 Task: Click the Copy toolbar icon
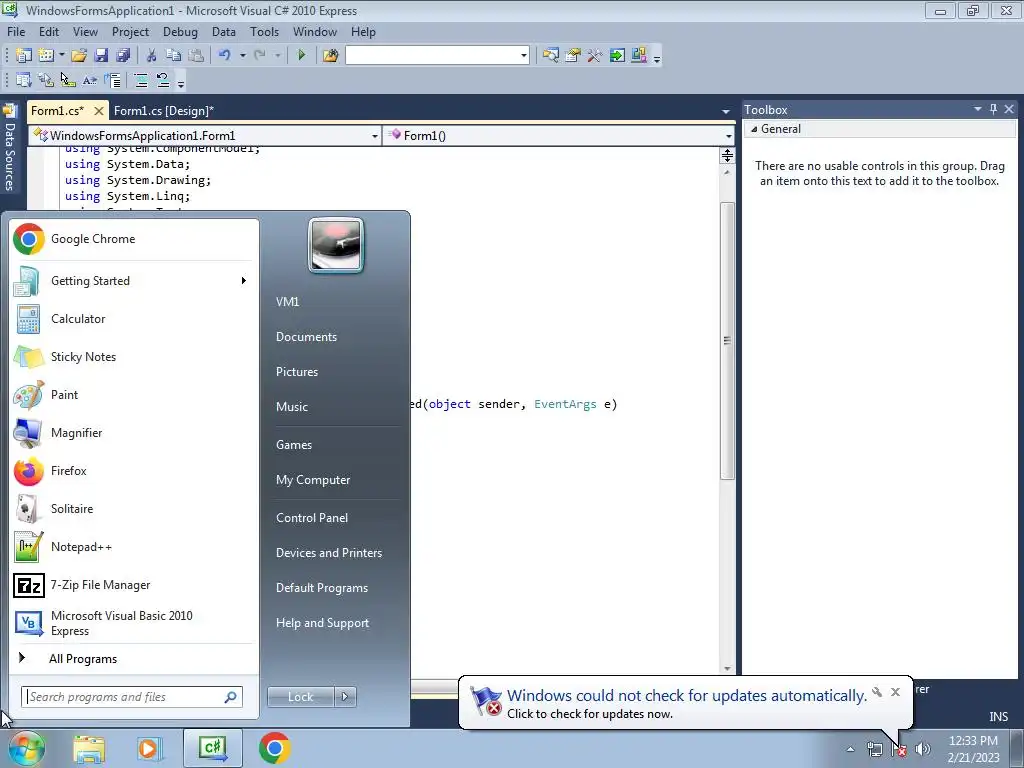173,56
